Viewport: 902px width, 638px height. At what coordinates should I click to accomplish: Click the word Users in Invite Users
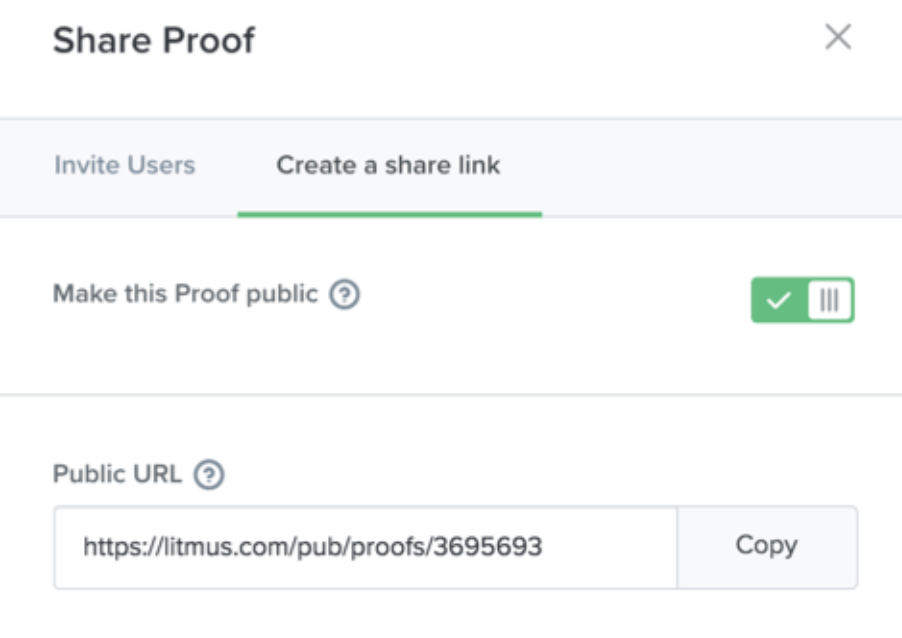(161, 165)
